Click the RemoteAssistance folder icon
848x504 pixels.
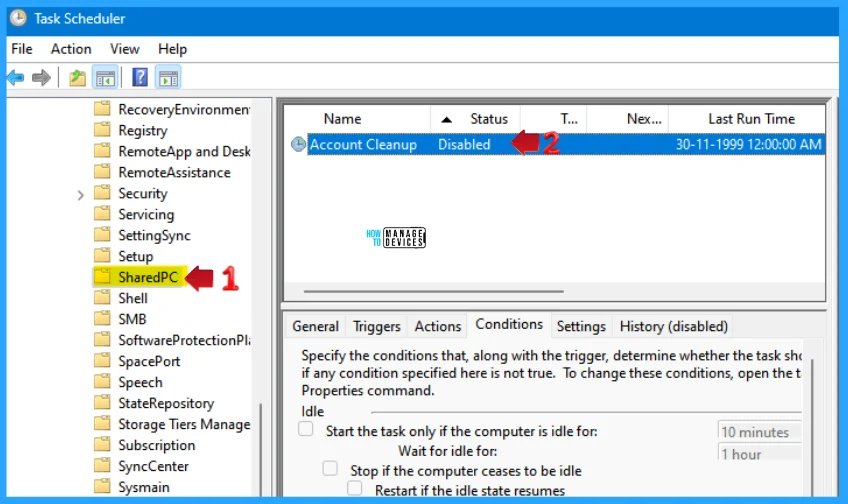coord(102,173)
